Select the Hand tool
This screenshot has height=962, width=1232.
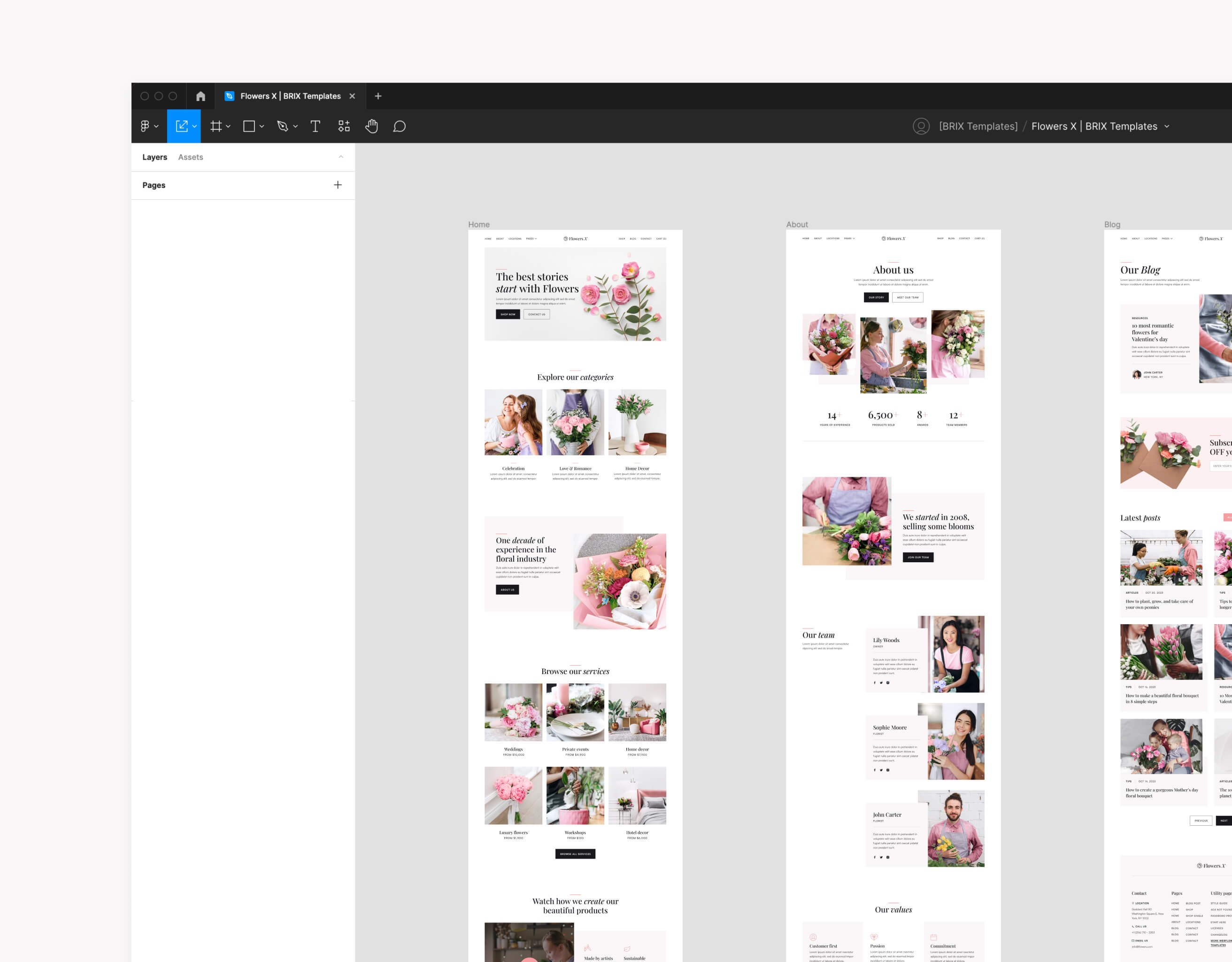371,126
